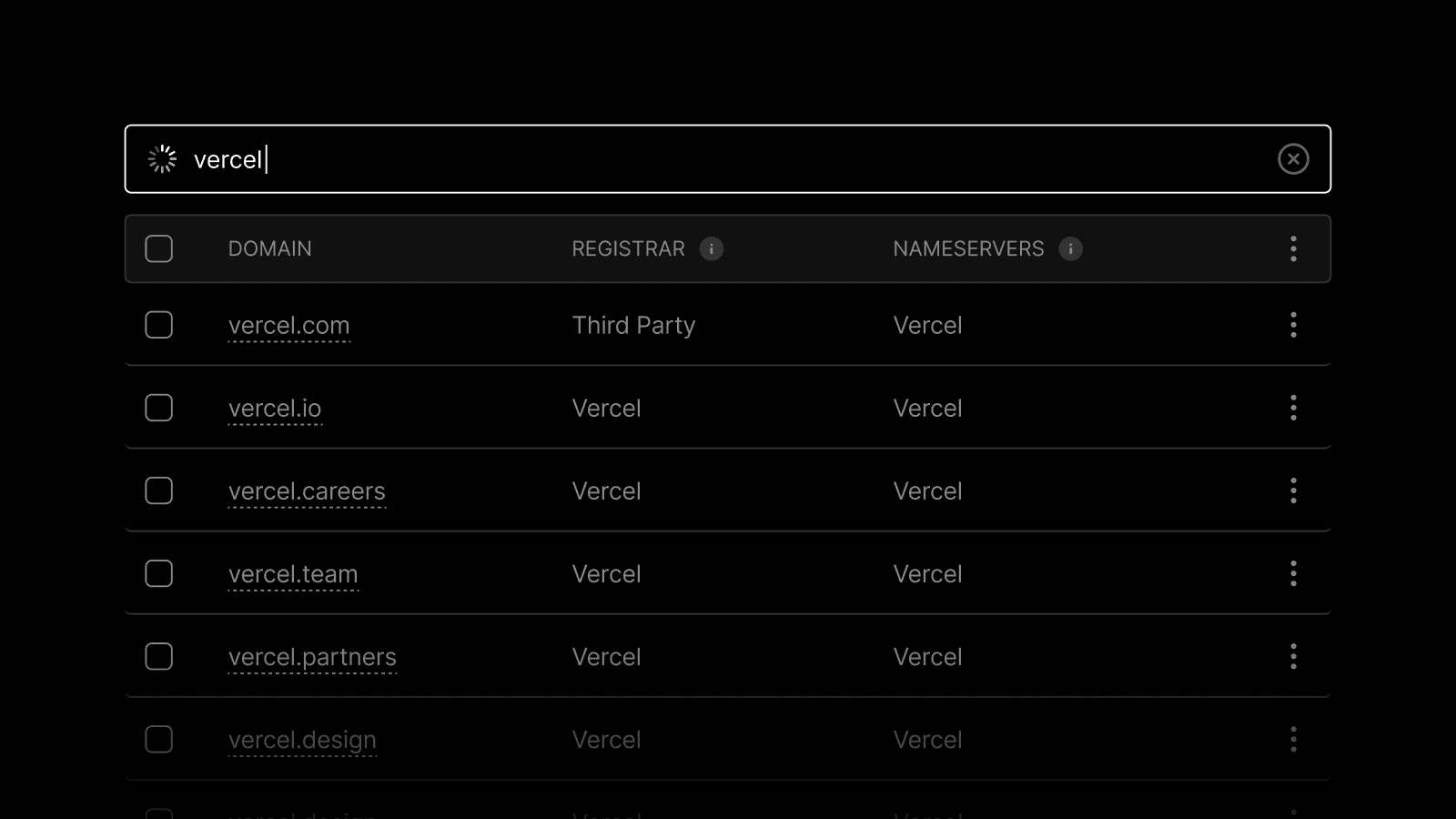This screenshot has width=1456, height=819.
Task: Open the options menu for vercel.careers
Action: [x=1293, y=490]
